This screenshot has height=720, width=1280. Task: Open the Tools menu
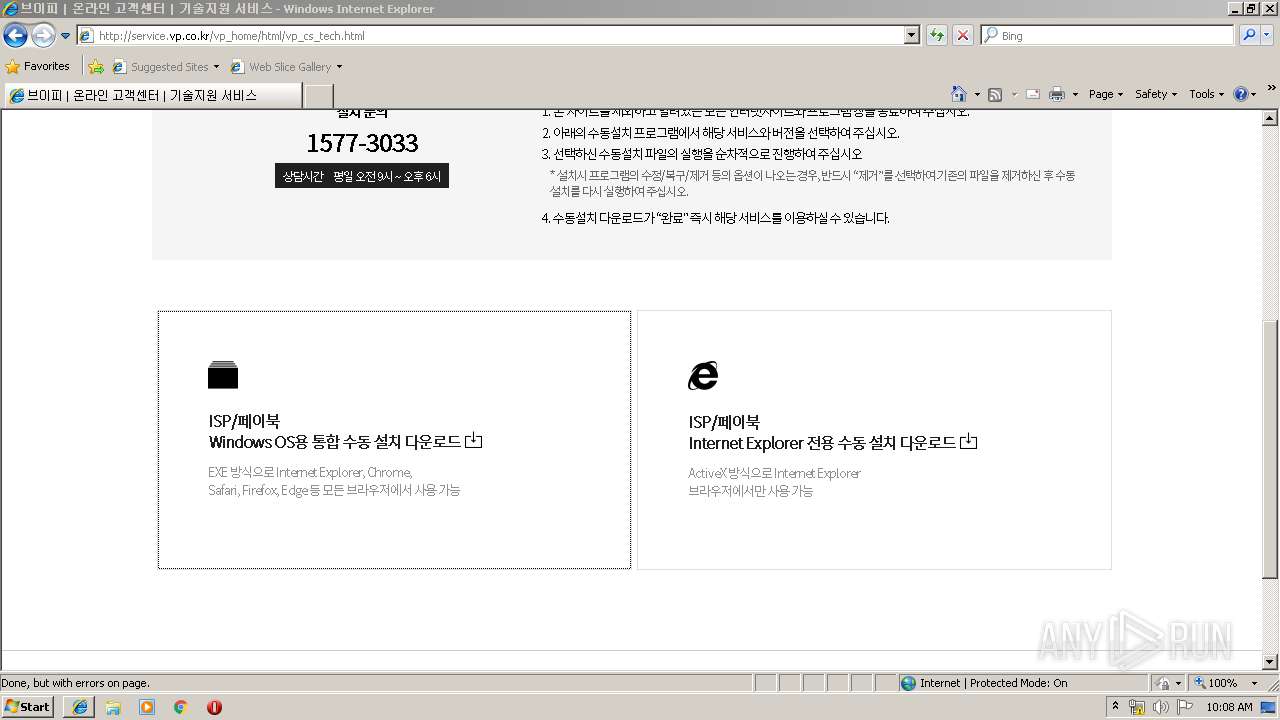click(1206, 94)
